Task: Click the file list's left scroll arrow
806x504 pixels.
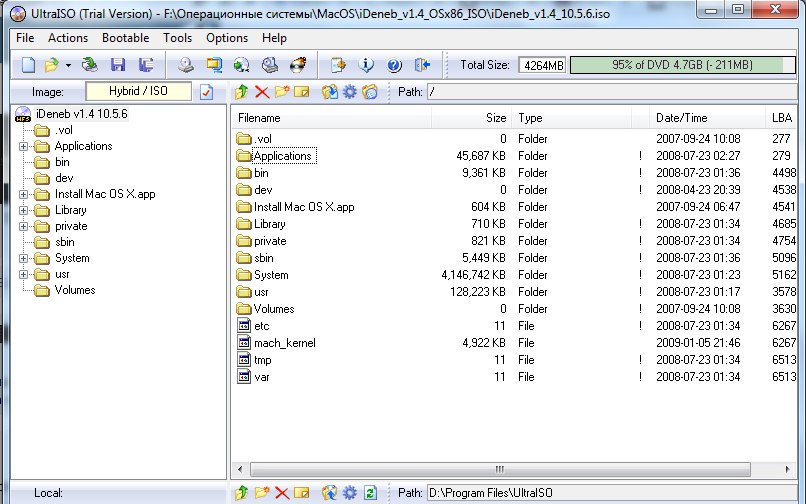Action: (240, 469)
